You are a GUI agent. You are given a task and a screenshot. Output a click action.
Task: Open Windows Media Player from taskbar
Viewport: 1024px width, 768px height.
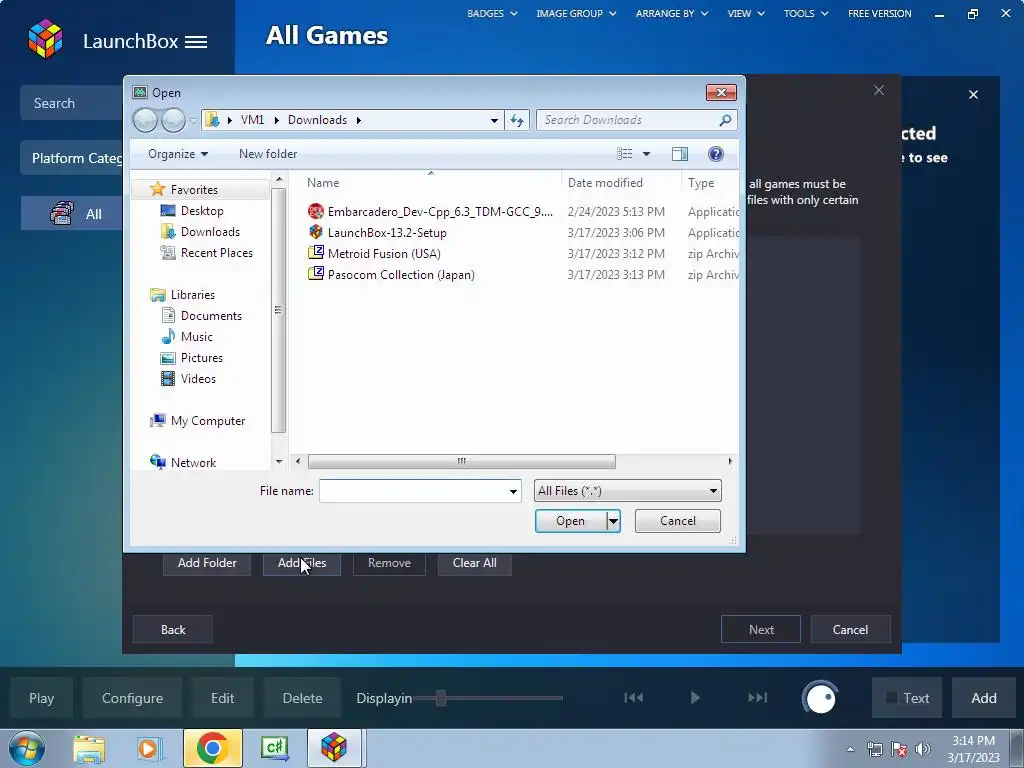coord(149,748)
